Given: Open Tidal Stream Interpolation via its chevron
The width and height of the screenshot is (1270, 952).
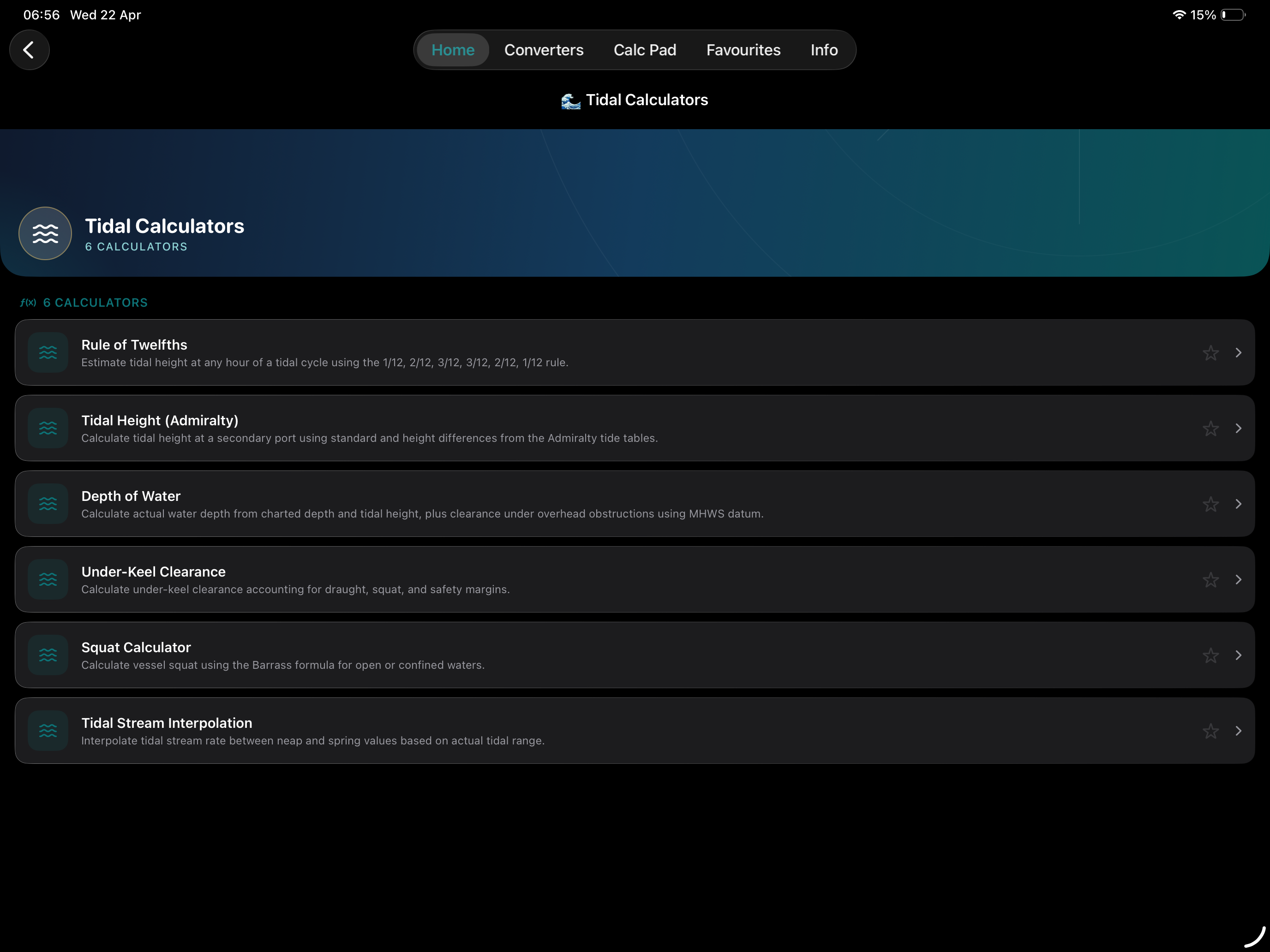Looking at the screenshot, I should 1239,731.
